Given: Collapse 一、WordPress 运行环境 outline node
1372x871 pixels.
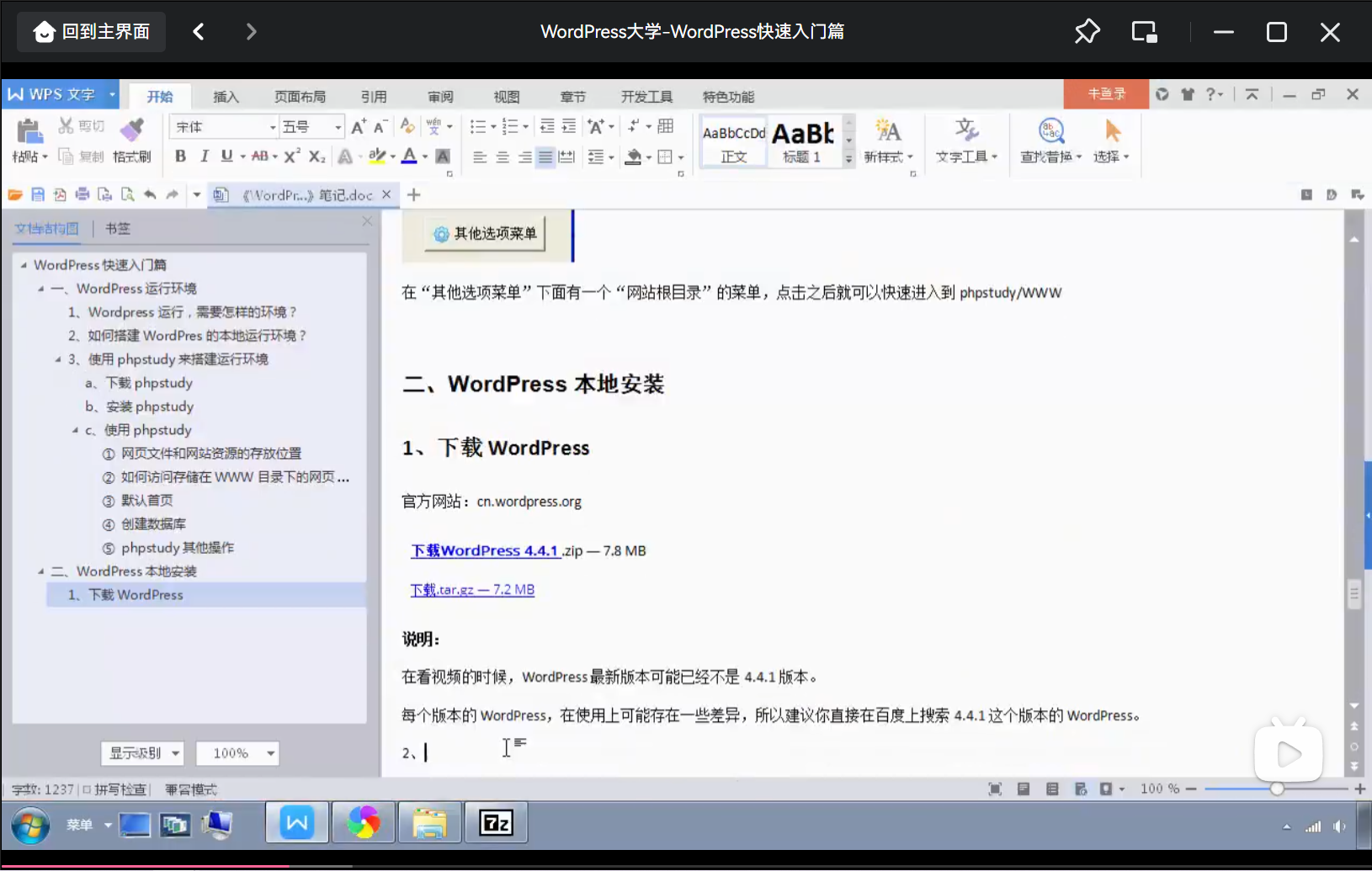Looking at the screenshot, I should (x=40, y=289).
